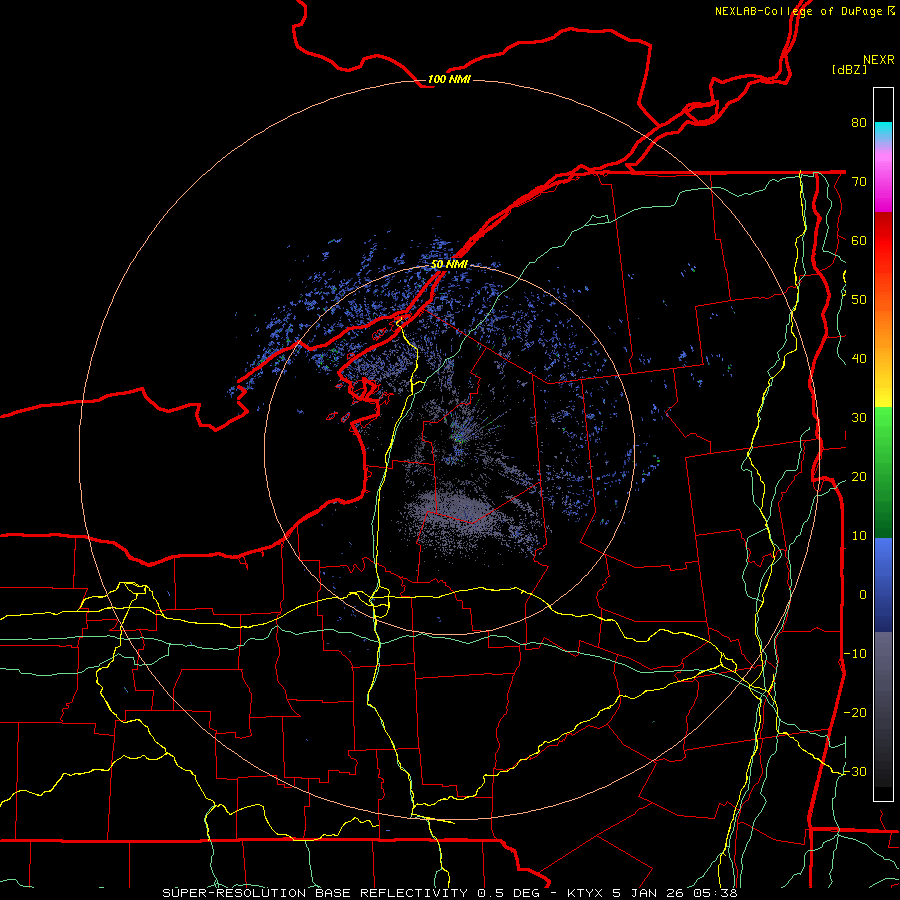Click the 60 dBZ scale value
The height and width of the screenshot is (900, 900).
tap(859, 240)
